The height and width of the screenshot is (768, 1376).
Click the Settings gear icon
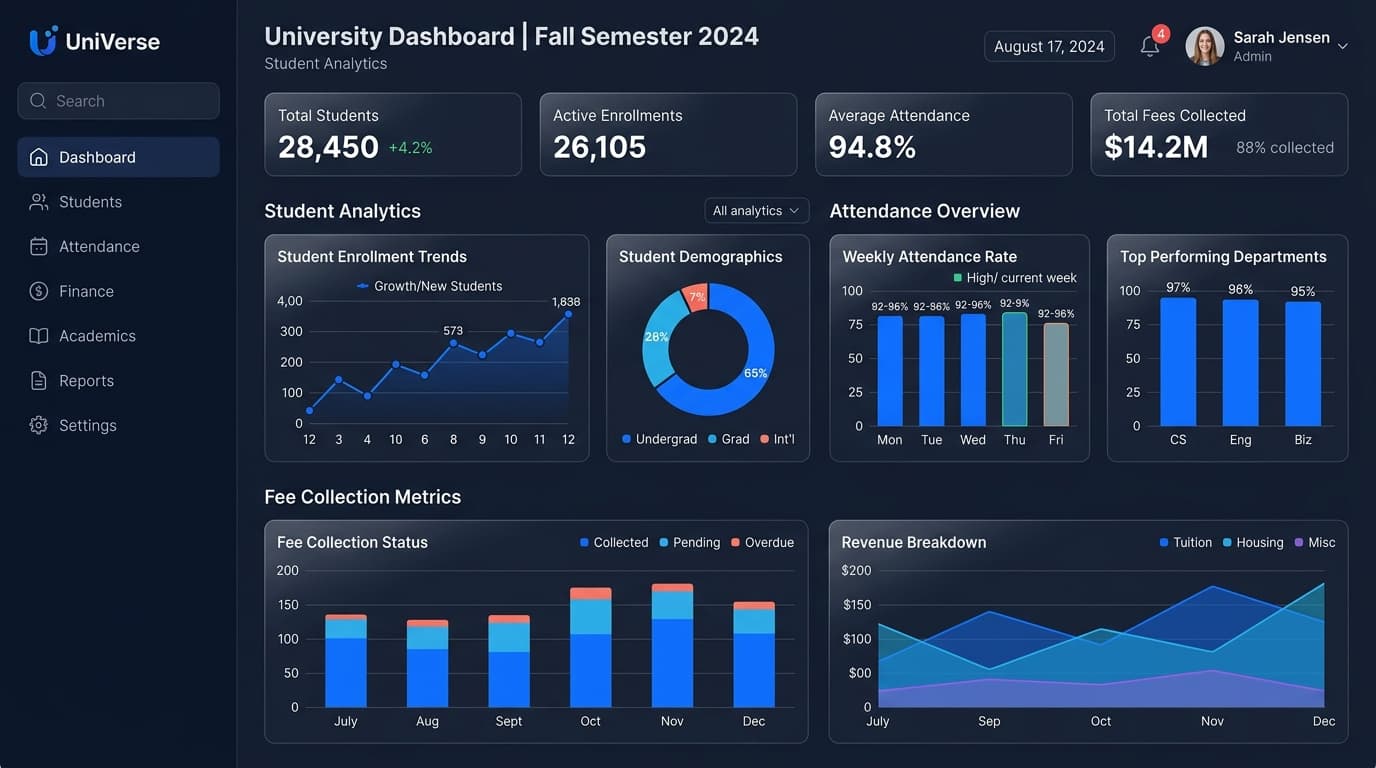39,425
